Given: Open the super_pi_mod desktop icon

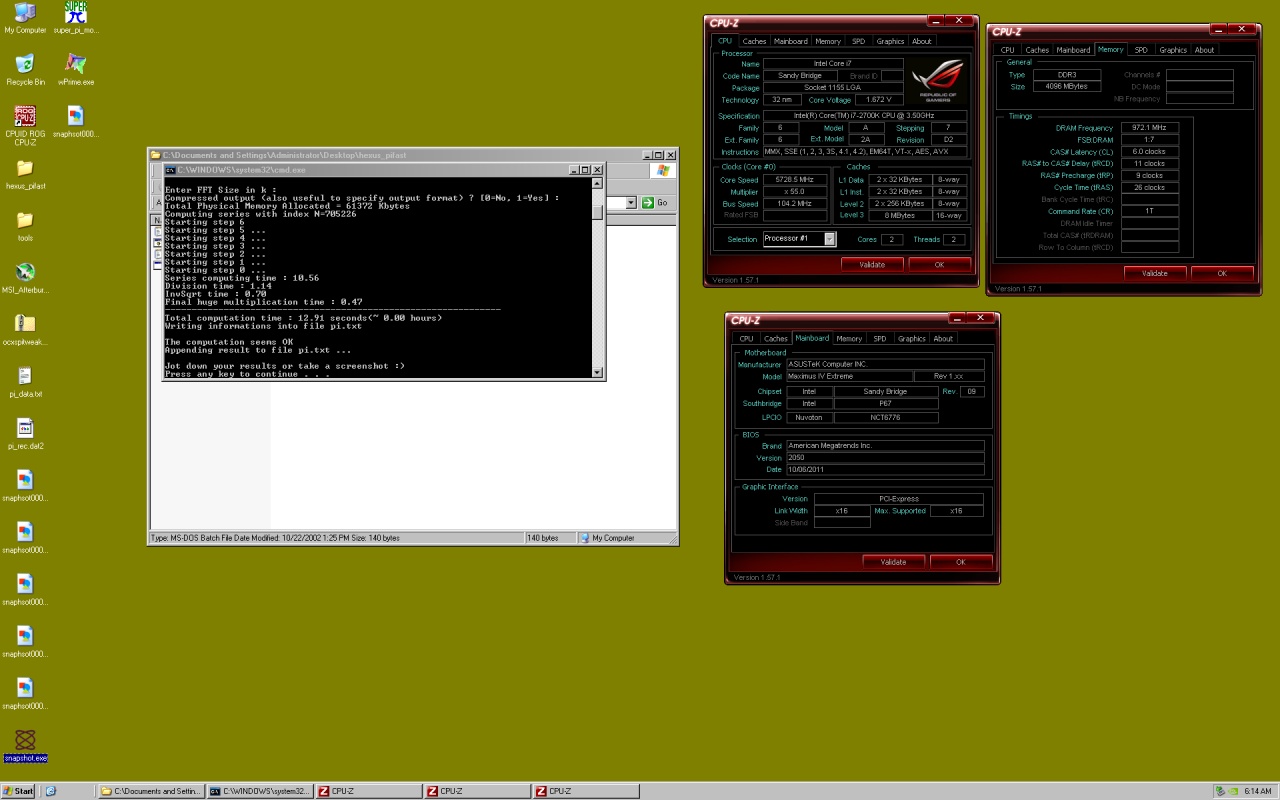Looking at the screenshot, I should click(x=75, y=13).
